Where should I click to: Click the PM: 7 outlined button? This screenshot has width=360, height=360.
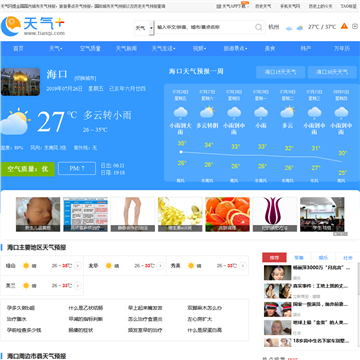tap(77, 169)
